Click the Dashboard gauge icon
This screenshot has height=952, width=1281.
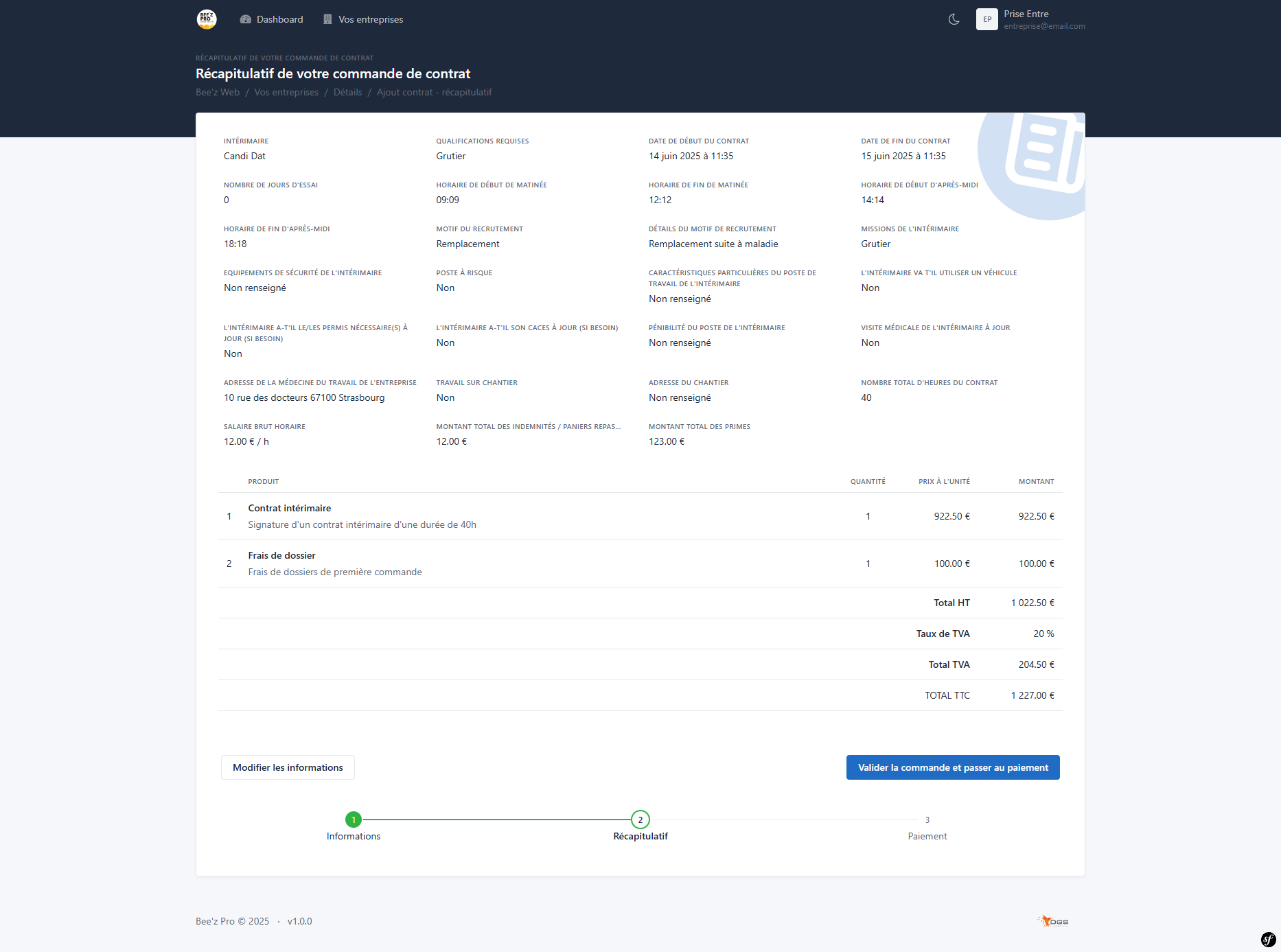[245, 19]
